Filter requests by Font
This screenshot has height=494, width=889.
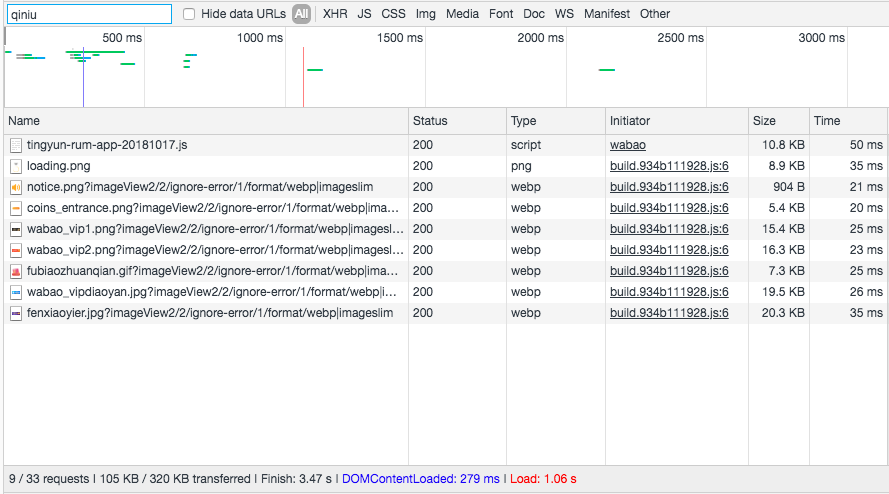[x=501, y=14]
